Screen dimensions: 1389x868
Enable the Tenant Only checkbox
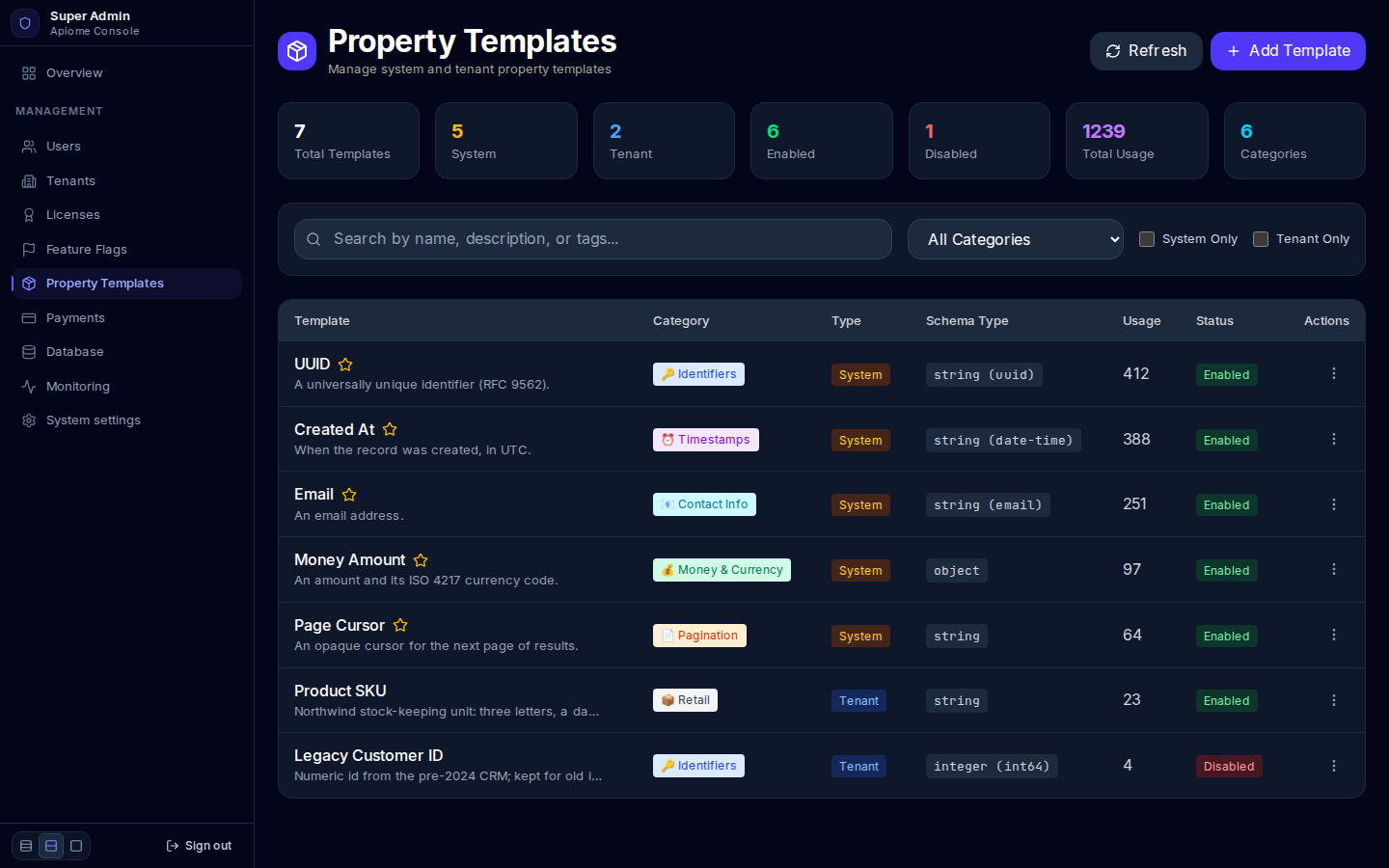tap(1261, 239)
